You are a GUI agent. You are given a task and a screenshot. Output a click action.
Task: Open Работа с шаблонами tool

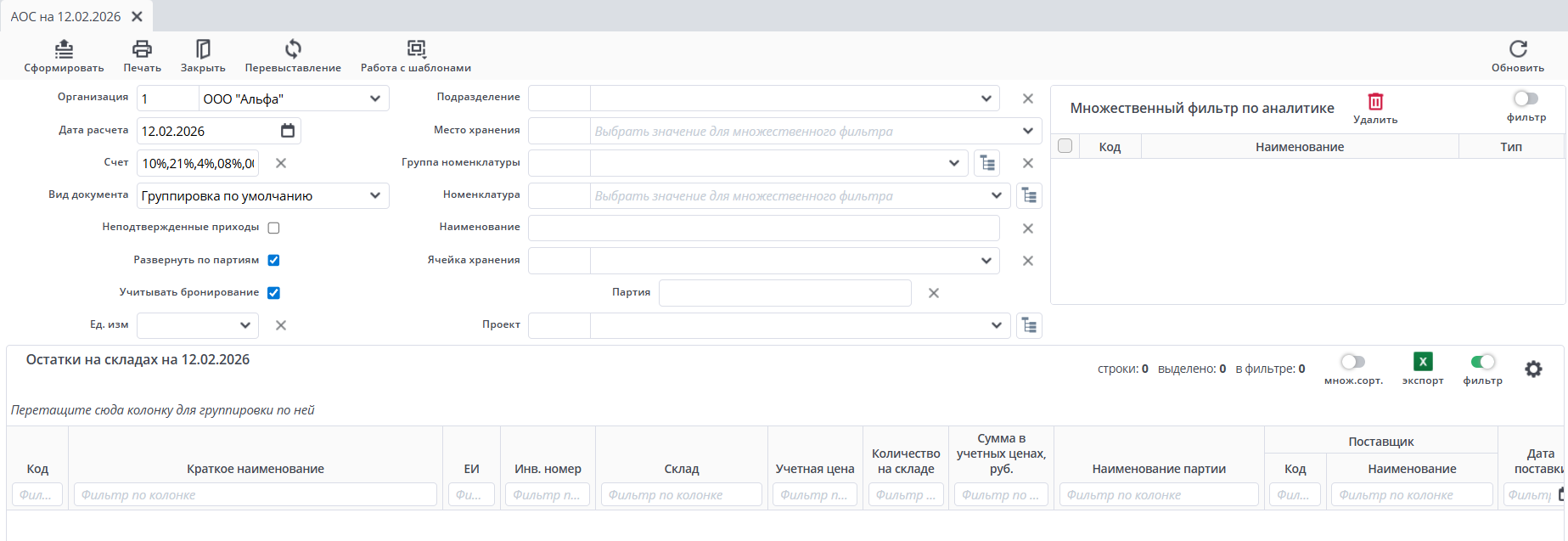[x=416, y=49]
